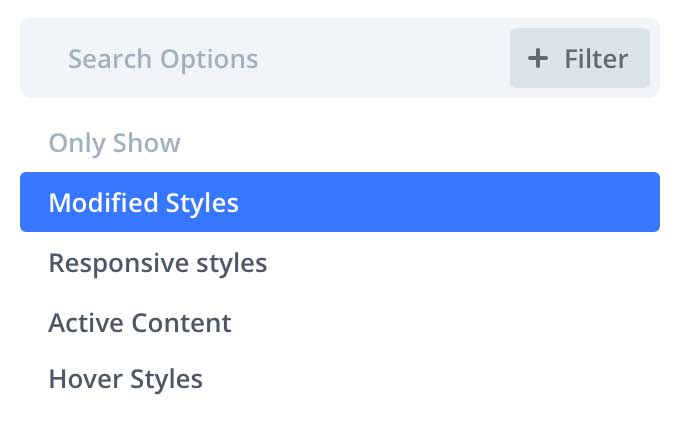Pick Hover Styles in the Only Show list
The height and width of the screenshot is (440, 680).
(126, 379)
